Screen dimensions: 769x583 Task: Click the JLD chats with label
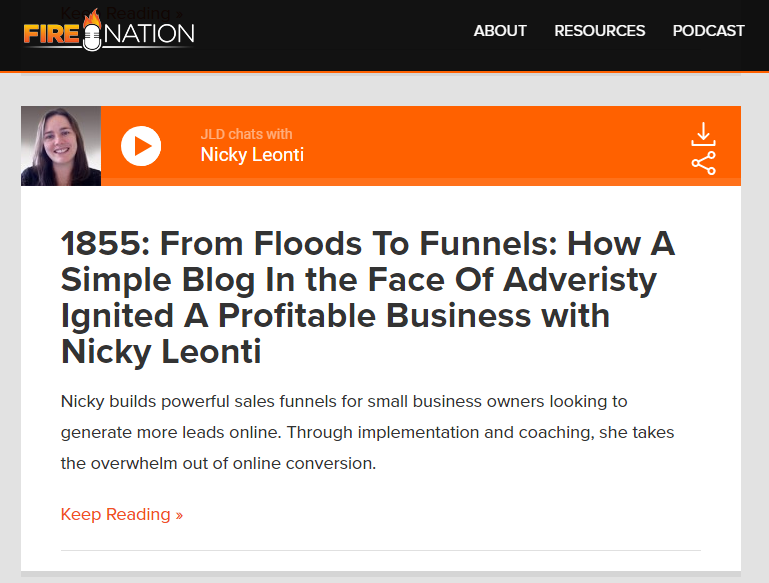pyautogui.click(x=246, y=134)
